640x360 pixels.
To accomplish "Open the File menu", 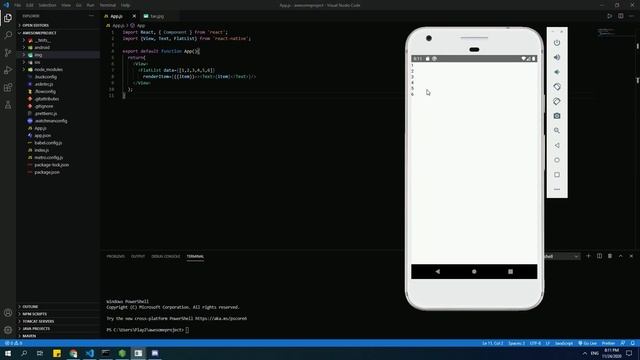I will pyautogui.click(x=18, y=5).
